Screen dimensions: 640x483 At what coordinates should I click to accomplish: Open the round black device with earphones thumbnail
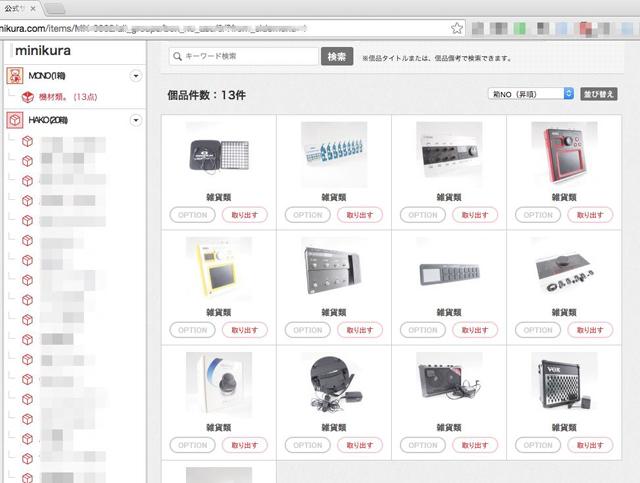click(334, 385)
